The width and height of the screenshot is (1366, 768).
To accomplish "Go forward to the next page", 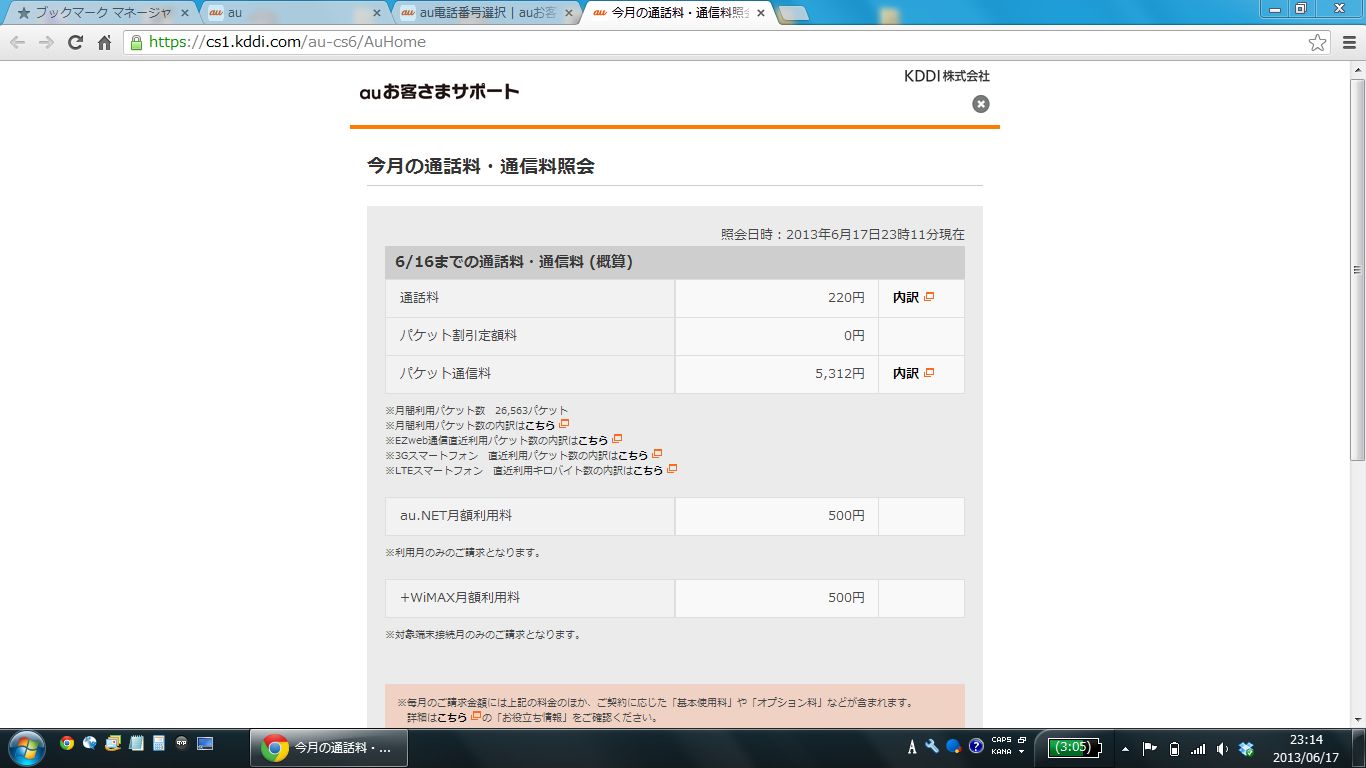I will click(x=46, y=42).
